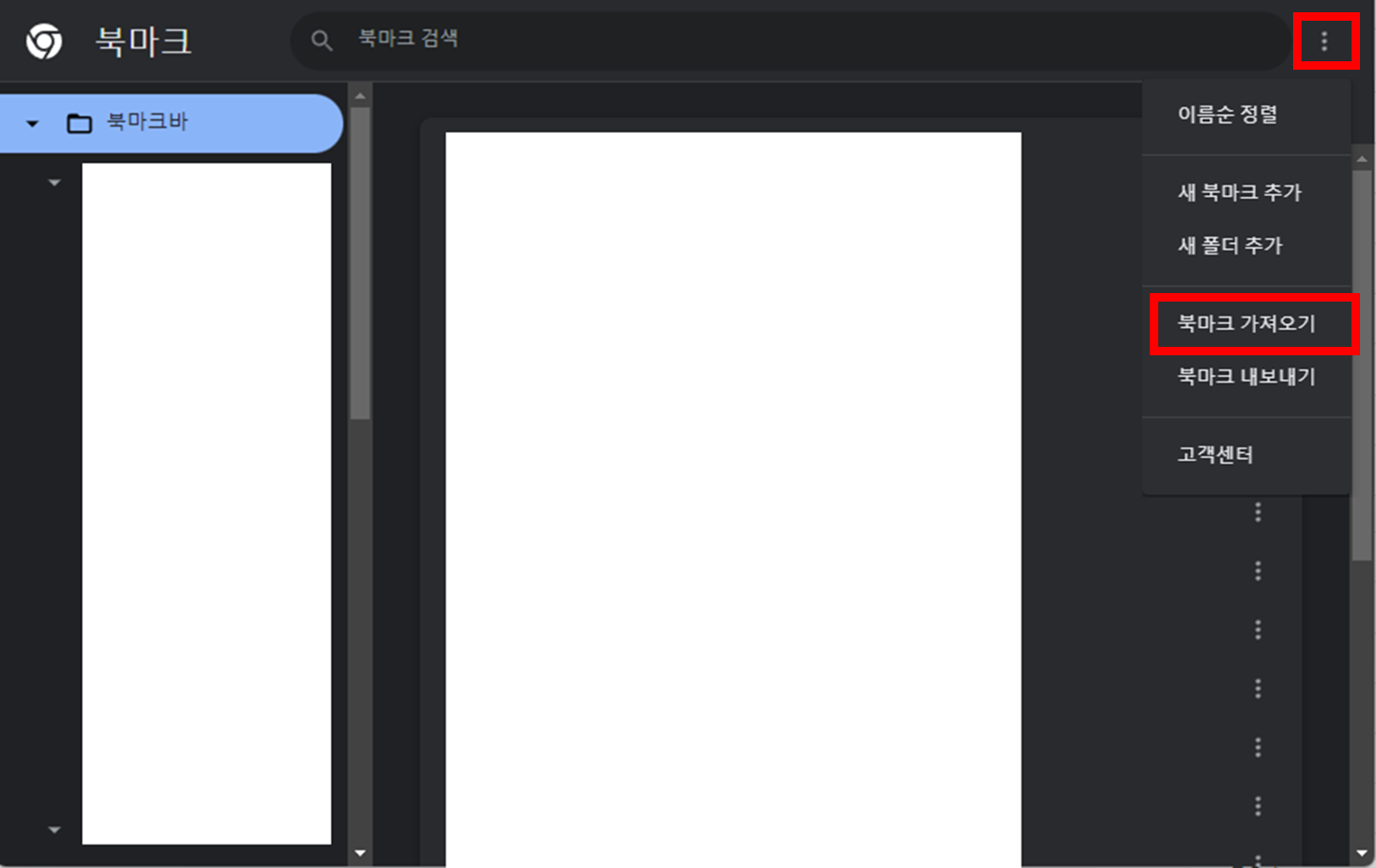Open the overflow menu of the second bookmark item

1260,570
